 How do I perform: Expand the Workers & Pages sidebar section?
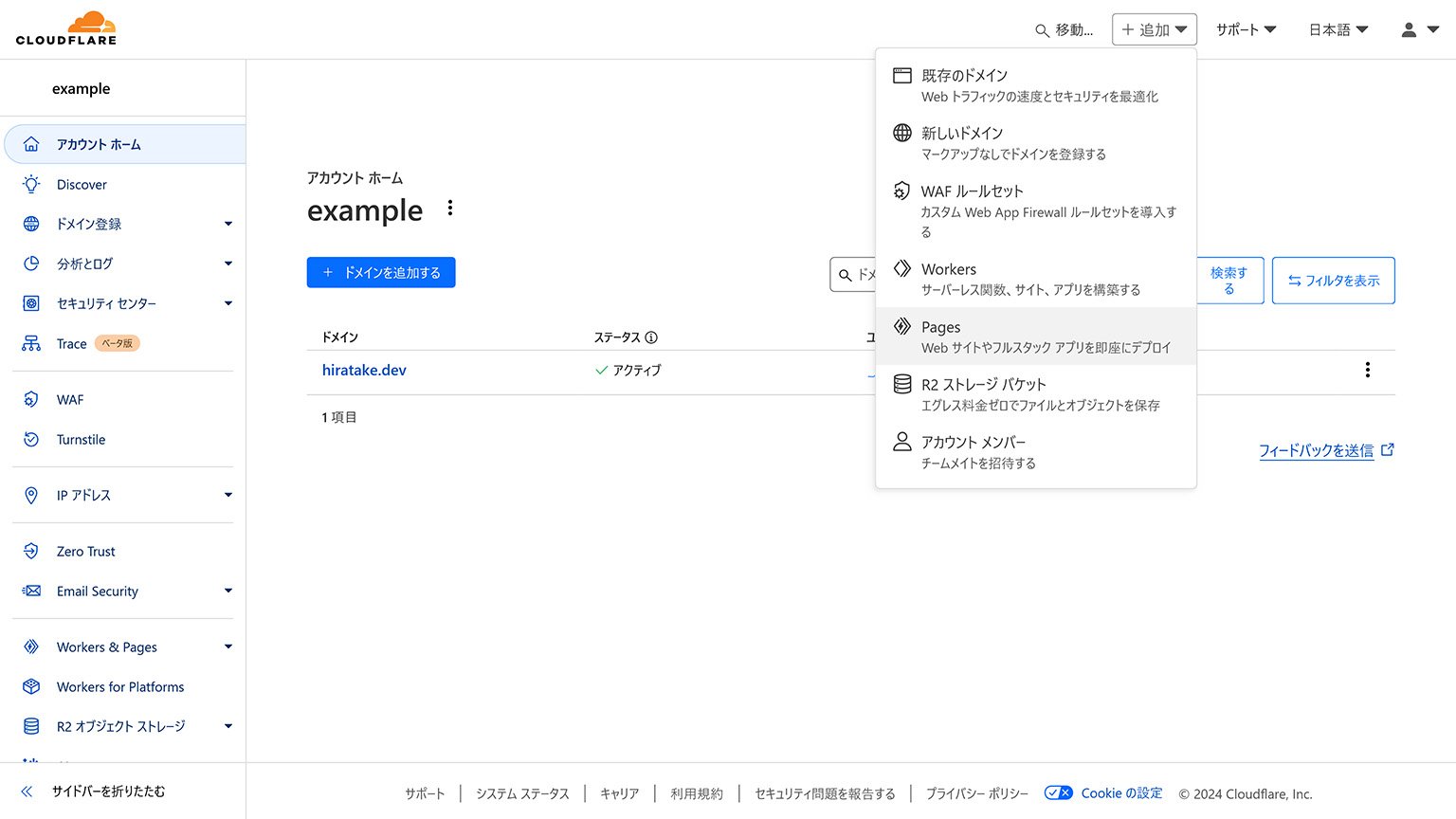(x=228, y=646)
